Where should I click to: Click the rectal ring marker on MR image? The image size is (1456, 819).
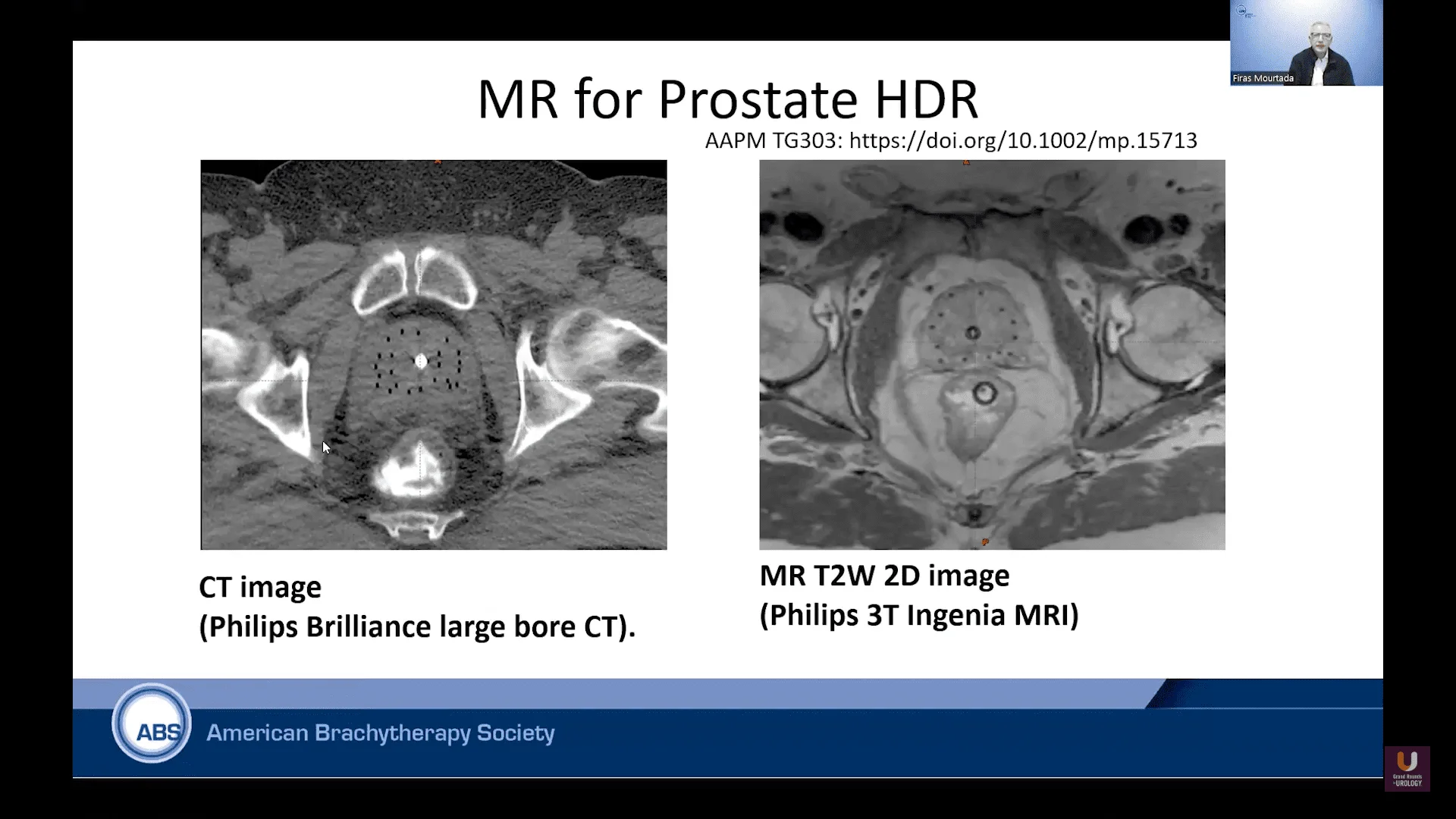tap(984, 393)
